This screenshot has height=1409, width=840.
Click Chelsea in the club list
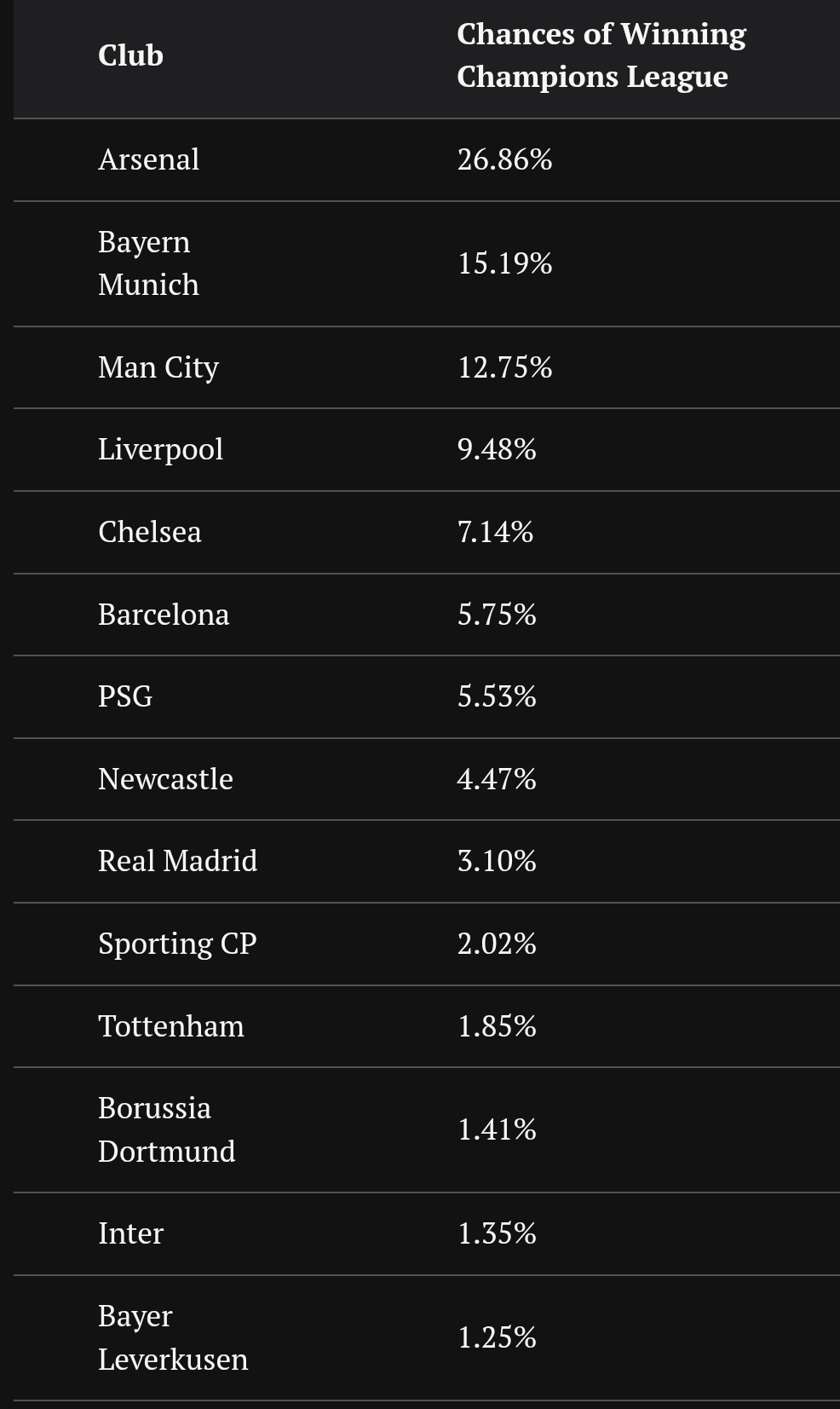click(150, 532)
